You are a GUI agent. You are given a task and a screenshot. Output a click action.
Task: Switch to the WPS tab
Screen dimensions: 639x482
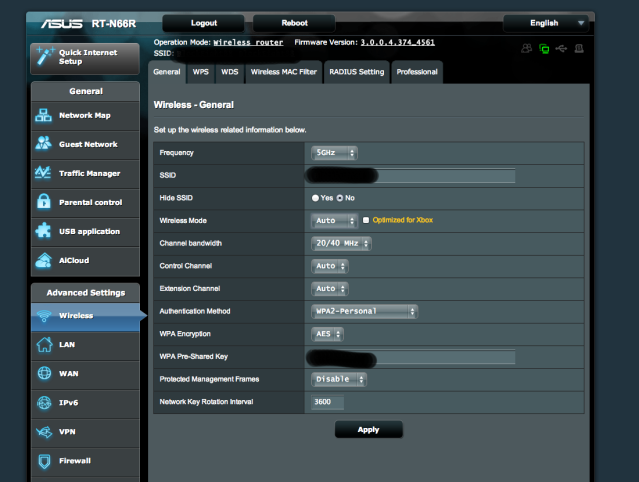click(x=201, y=72)
